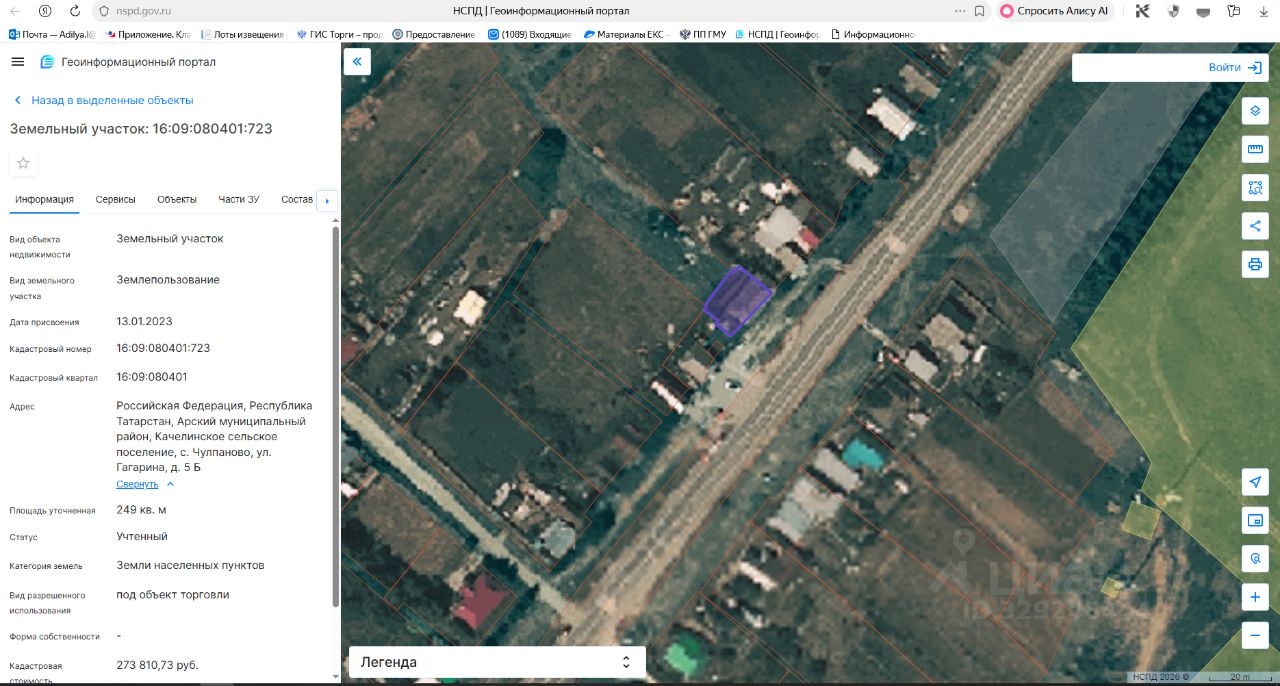Open the ГИС Торги bookmark
Screen dimensions: 1280x686
340,34
